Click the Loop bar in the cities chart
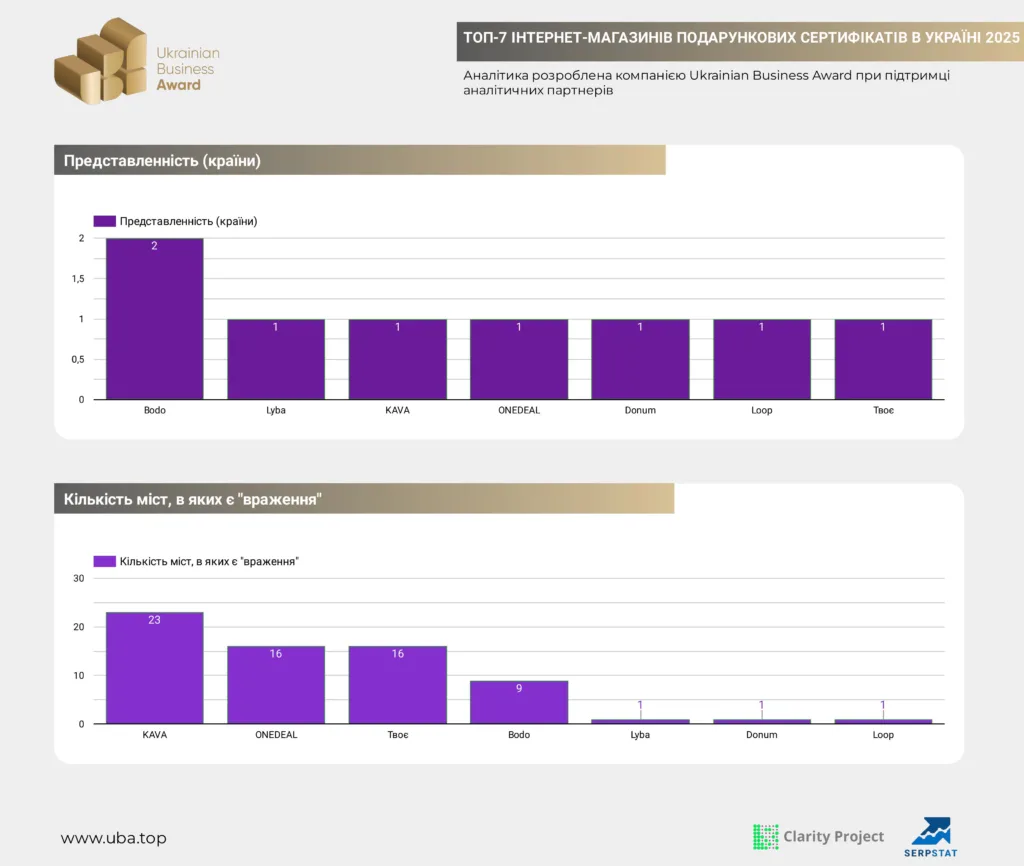1024x866 pixels. point(883,721)
